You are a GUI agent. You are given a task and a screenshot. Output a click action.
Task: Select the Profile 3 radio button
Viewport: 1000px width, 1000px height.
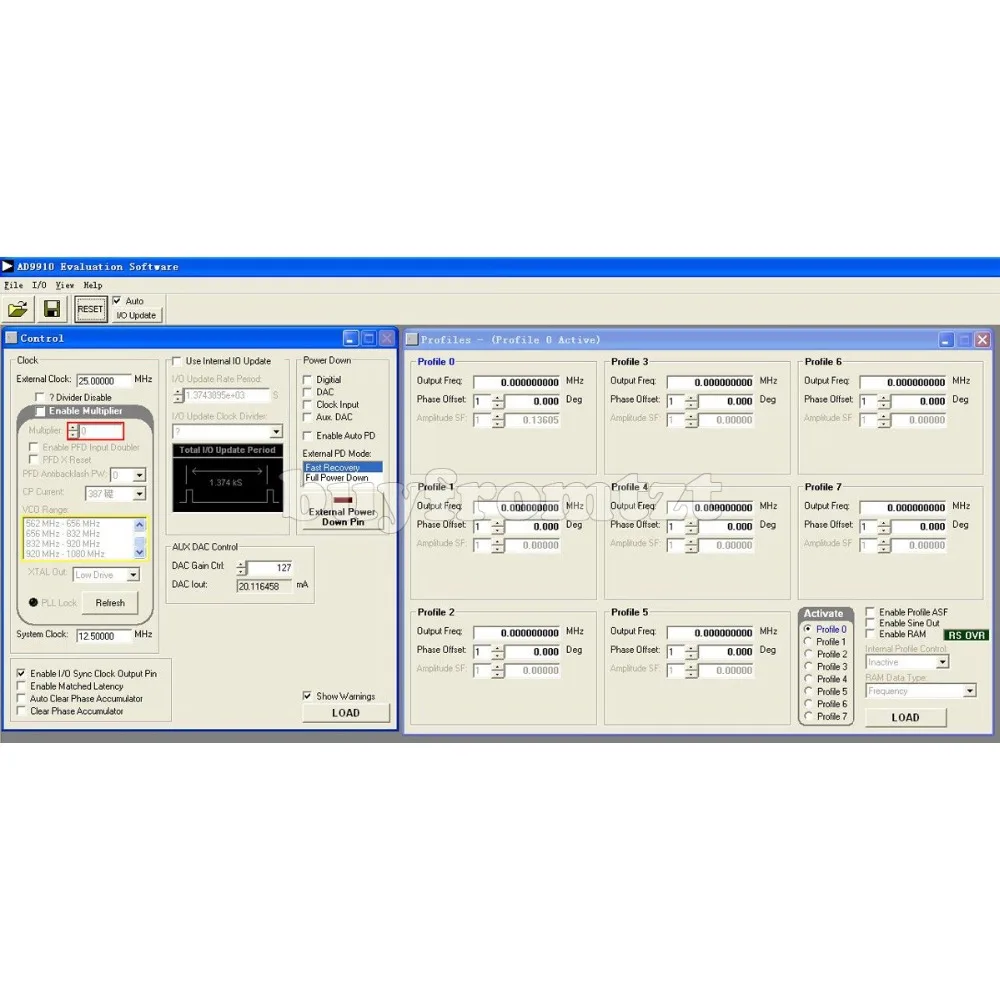[808, 666]
